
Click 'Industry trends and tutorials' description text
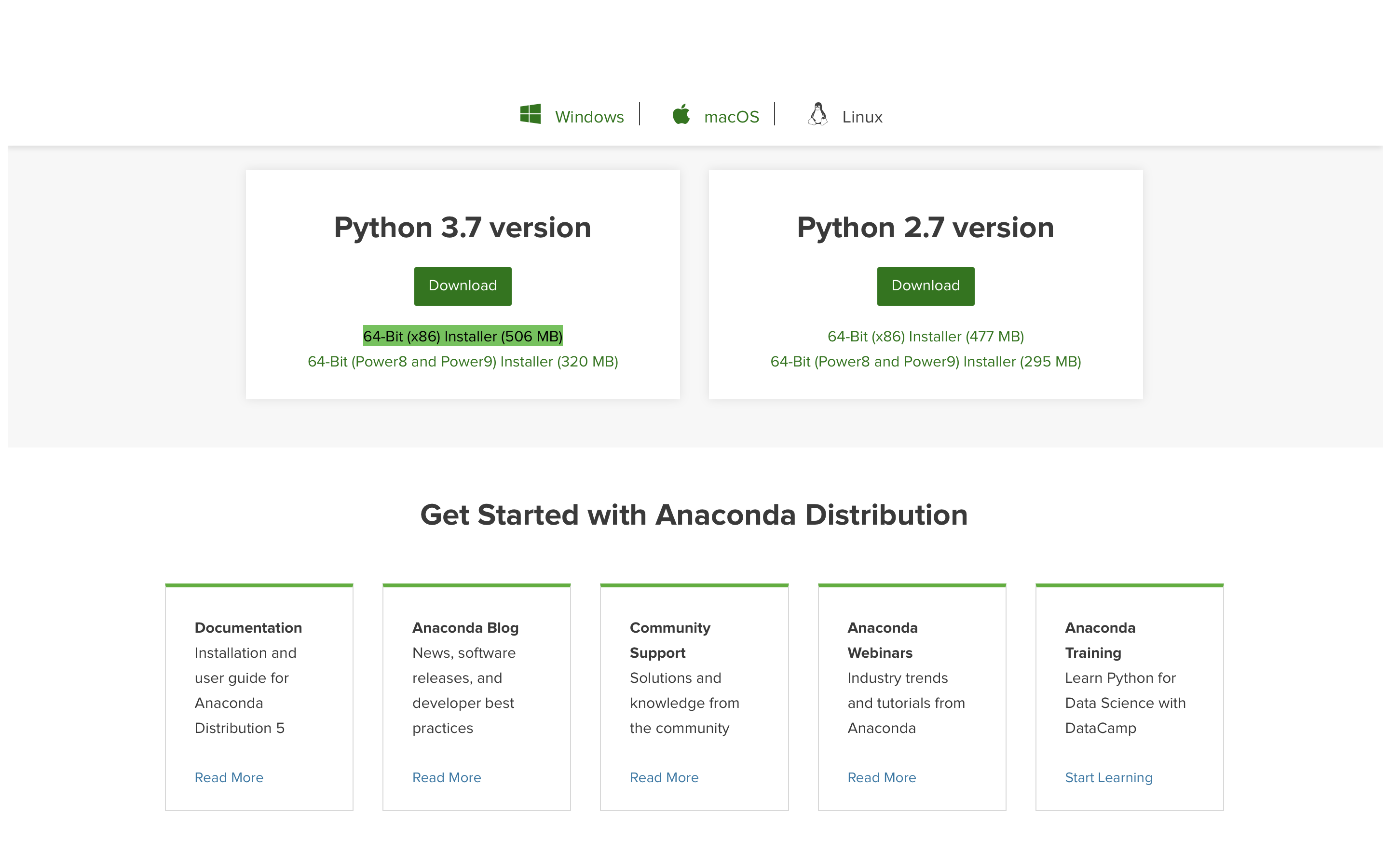tap(906, 703)
